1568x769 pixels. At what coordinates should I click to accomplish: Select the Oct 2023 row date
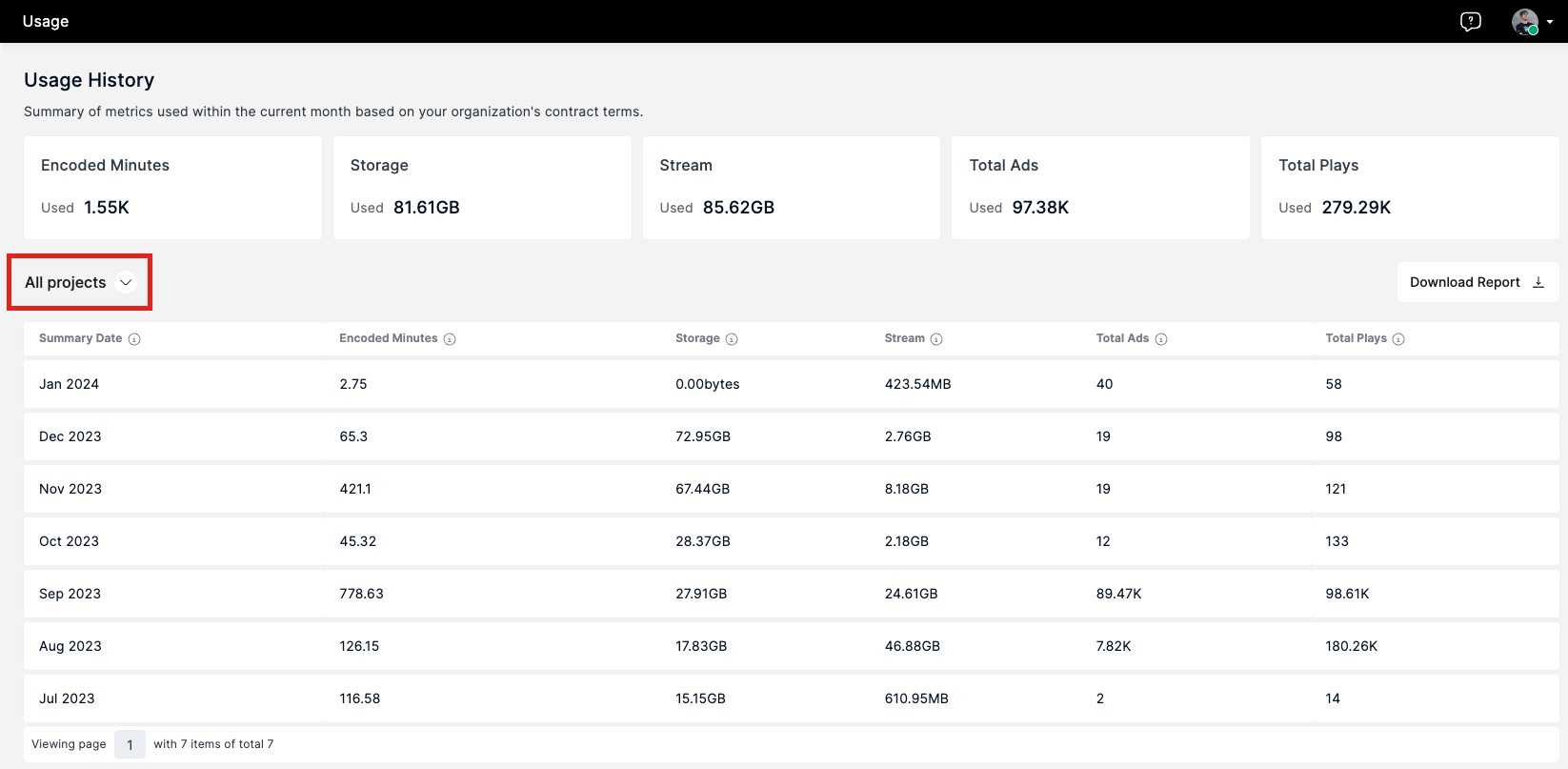tap(69, 541)
